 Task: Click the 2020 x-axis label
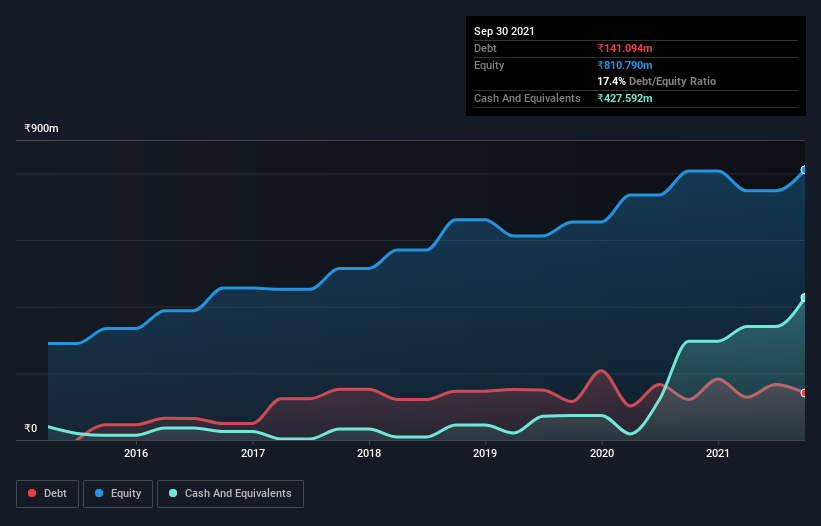click(602, 453)
